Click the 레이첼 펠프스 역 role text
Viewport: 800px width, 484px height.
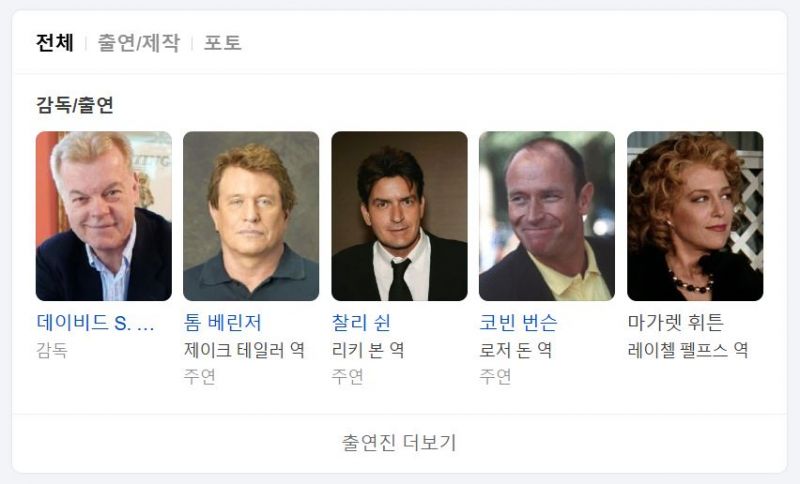click(688, 351)
